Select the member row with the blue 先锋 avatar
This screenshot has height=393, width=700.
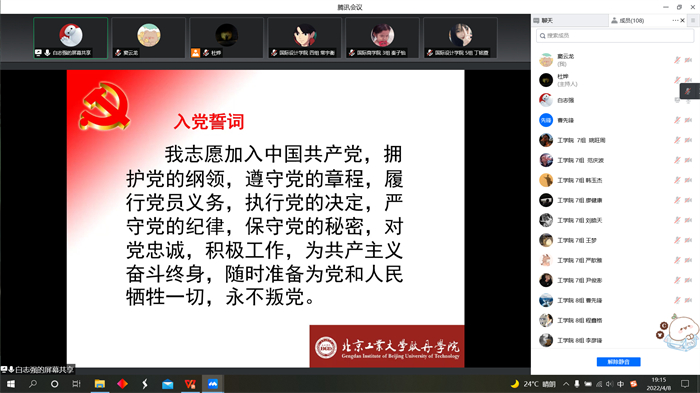(615, 120)
